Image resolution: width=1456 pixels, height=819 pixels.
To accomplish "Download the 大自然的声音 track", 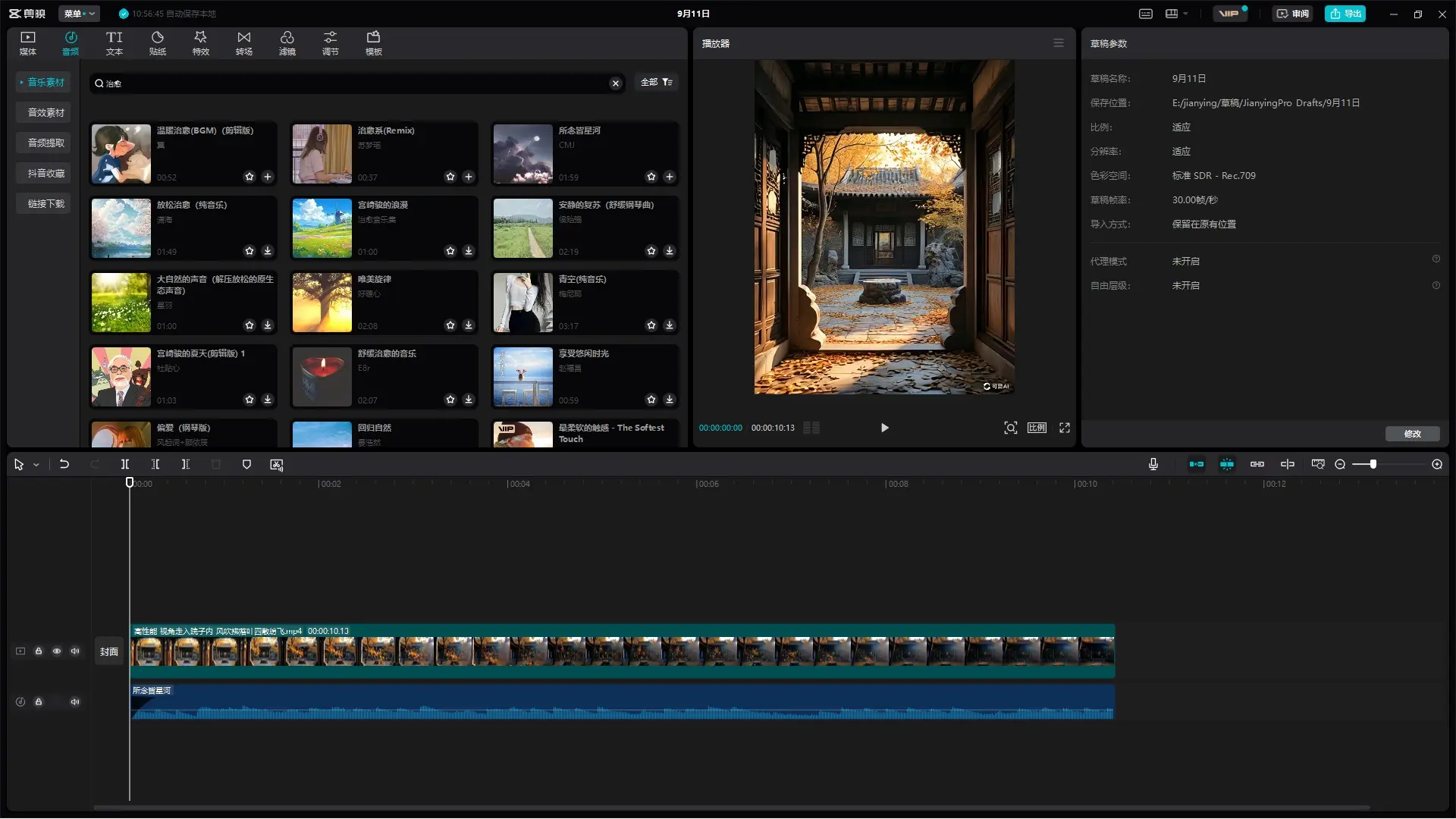I will tap(268, 325).
